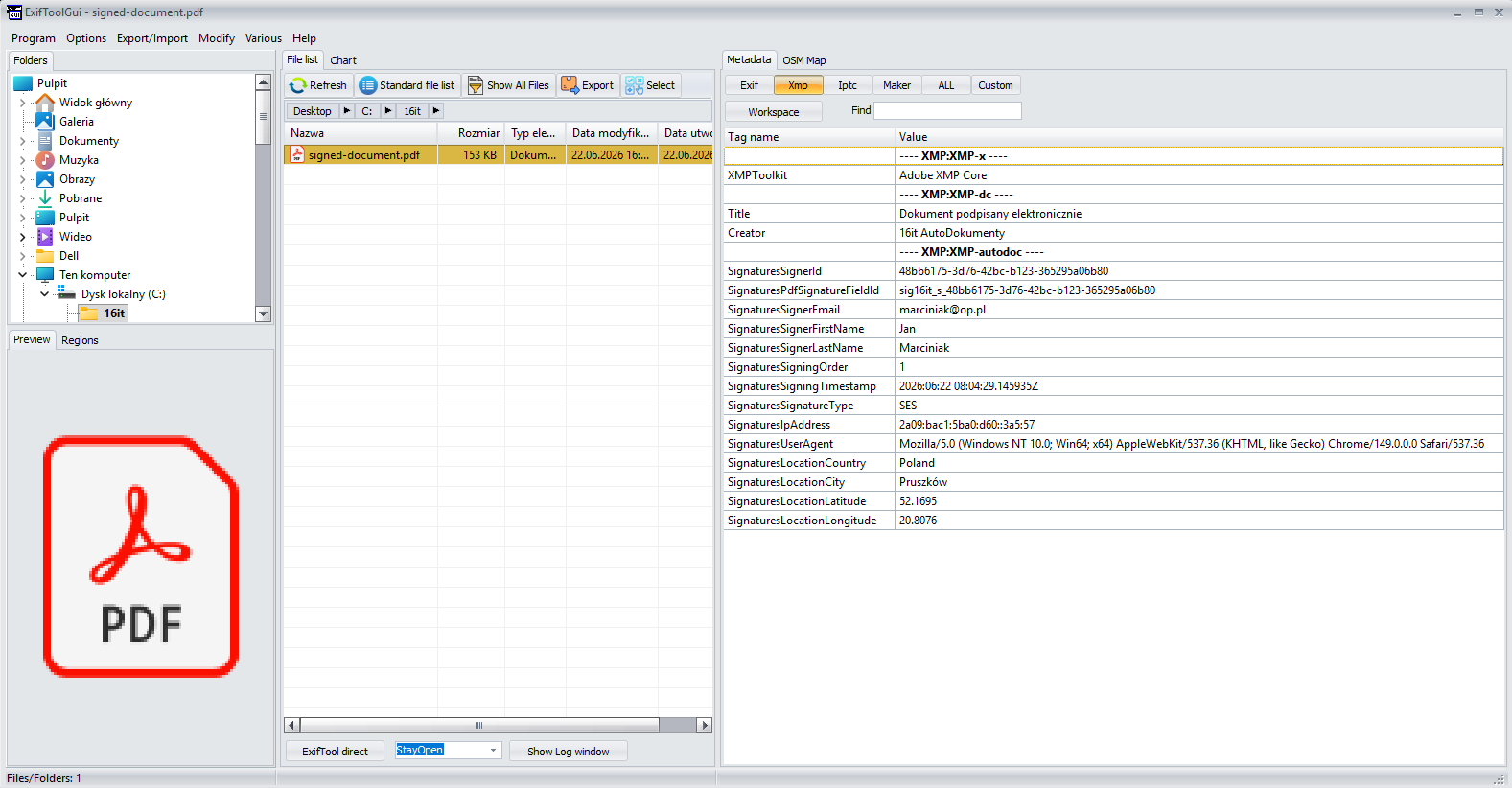Expand the Dokumenty tree node
Screen dimensions: 1512x788
[x=23, y=141]
